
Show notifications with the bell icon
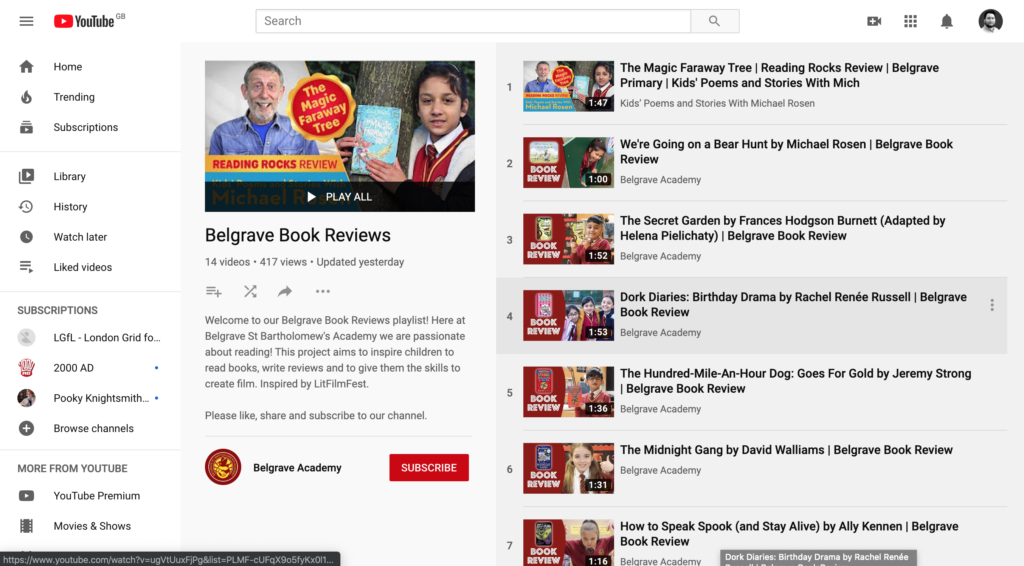click(946, 21)
